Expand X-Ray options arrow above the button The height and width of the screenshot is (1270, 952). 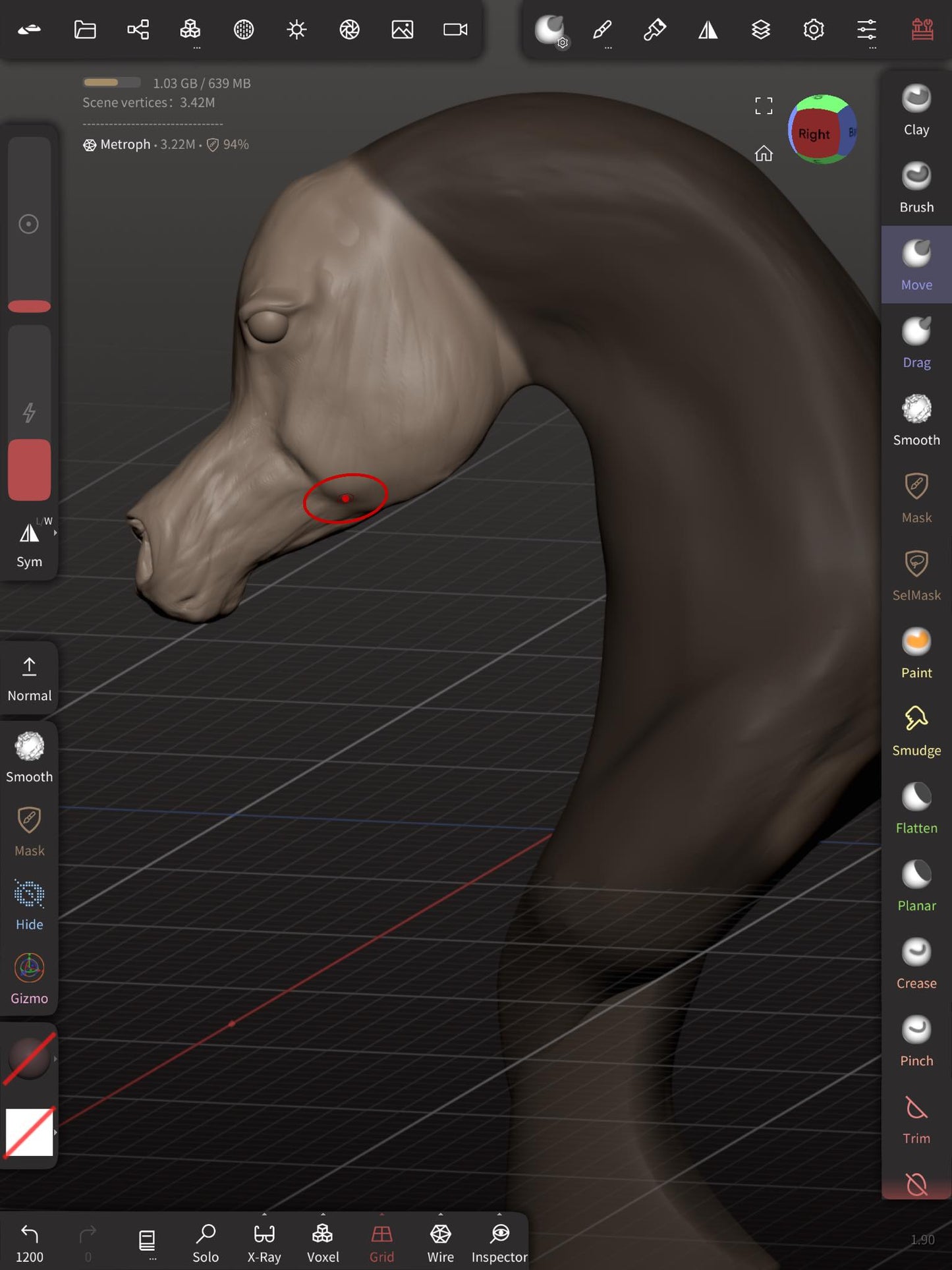(x=264, y=1214)
